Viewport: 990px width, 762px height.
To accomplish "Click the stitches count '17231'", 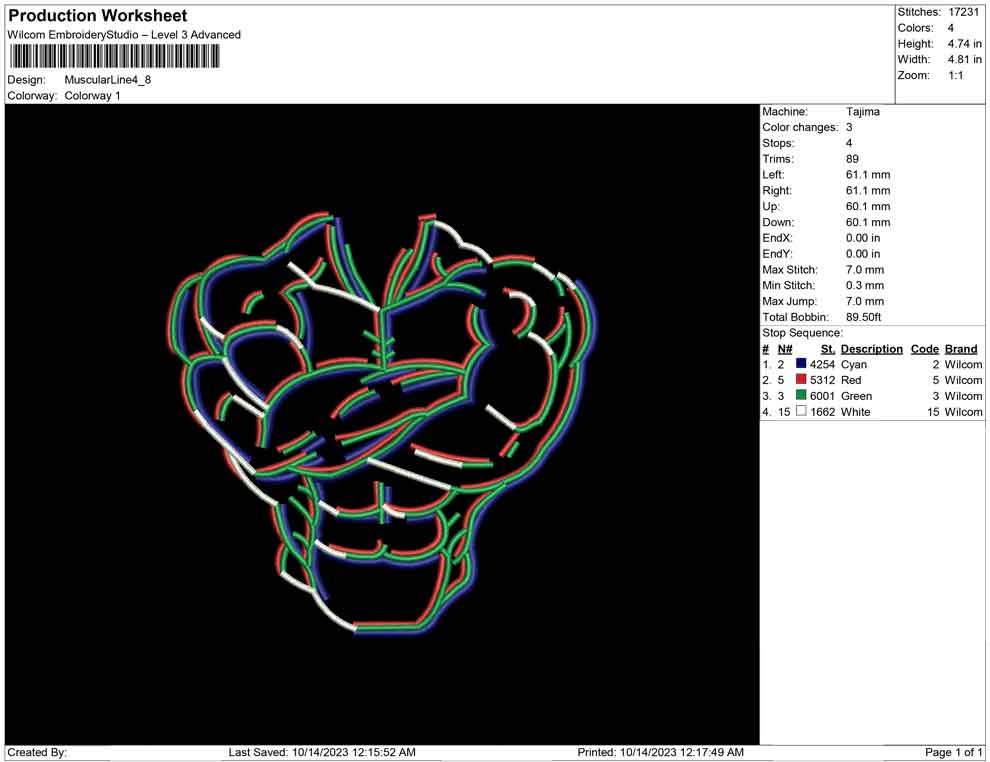I will (x=963, y=12).
